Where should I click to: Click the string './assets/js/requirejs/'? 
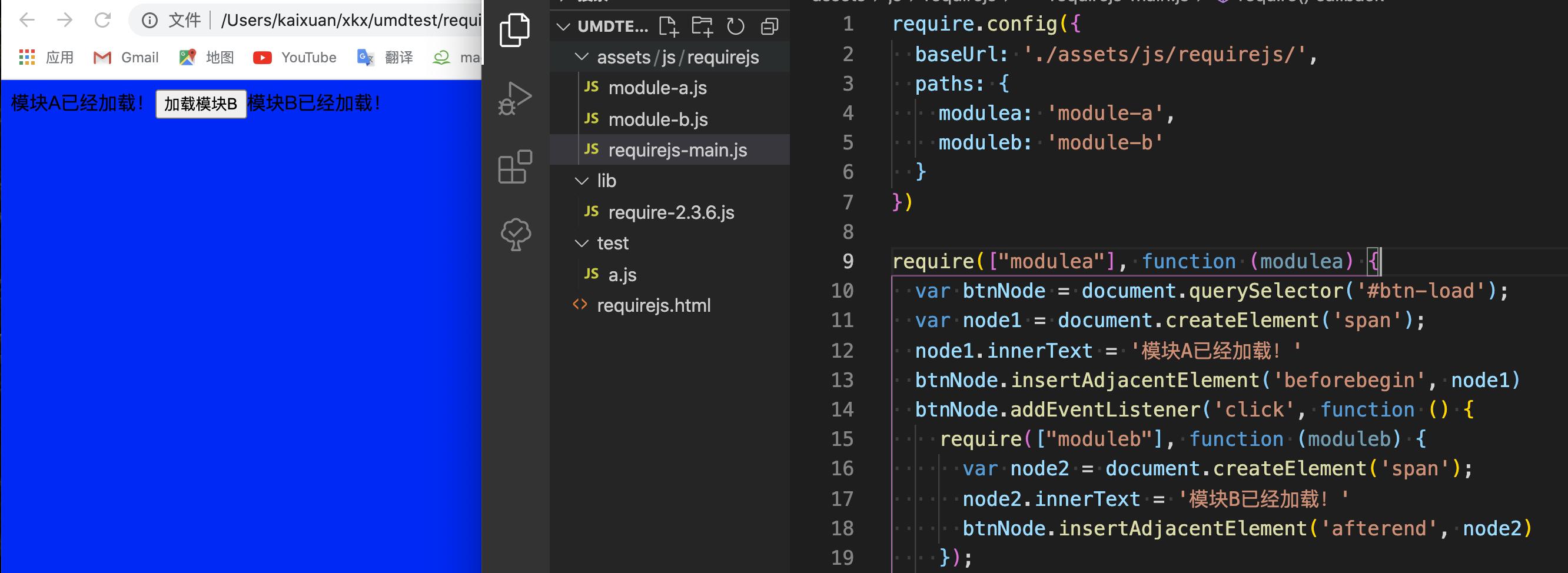click(1165, 54)
